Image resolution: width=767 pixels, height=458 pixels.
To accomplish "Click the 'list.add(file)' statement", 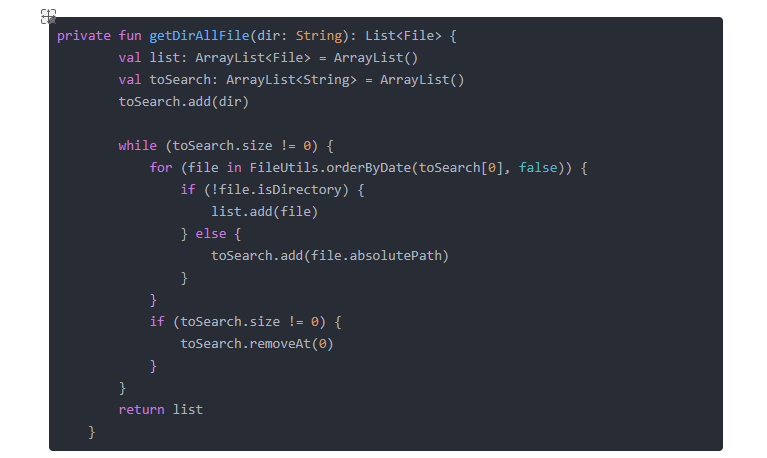I will click(x=264, y=212).
